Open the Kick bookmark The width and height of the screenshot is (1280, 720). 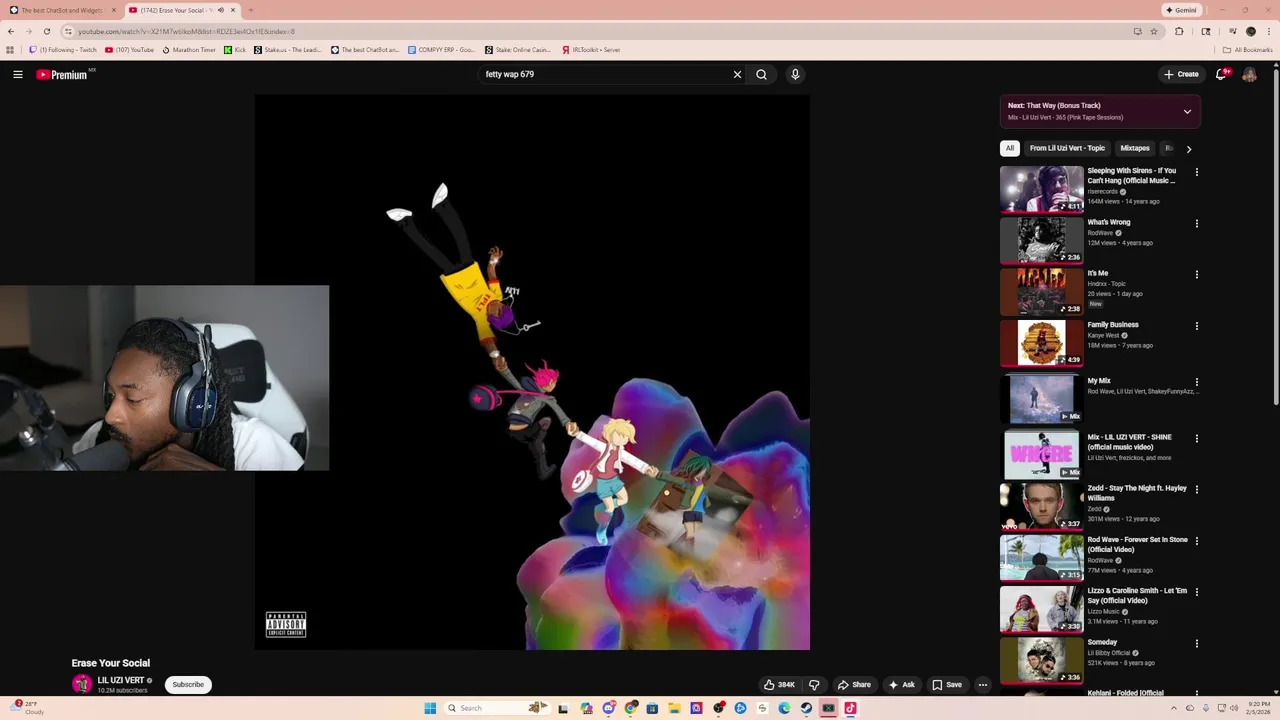(235, 49)
